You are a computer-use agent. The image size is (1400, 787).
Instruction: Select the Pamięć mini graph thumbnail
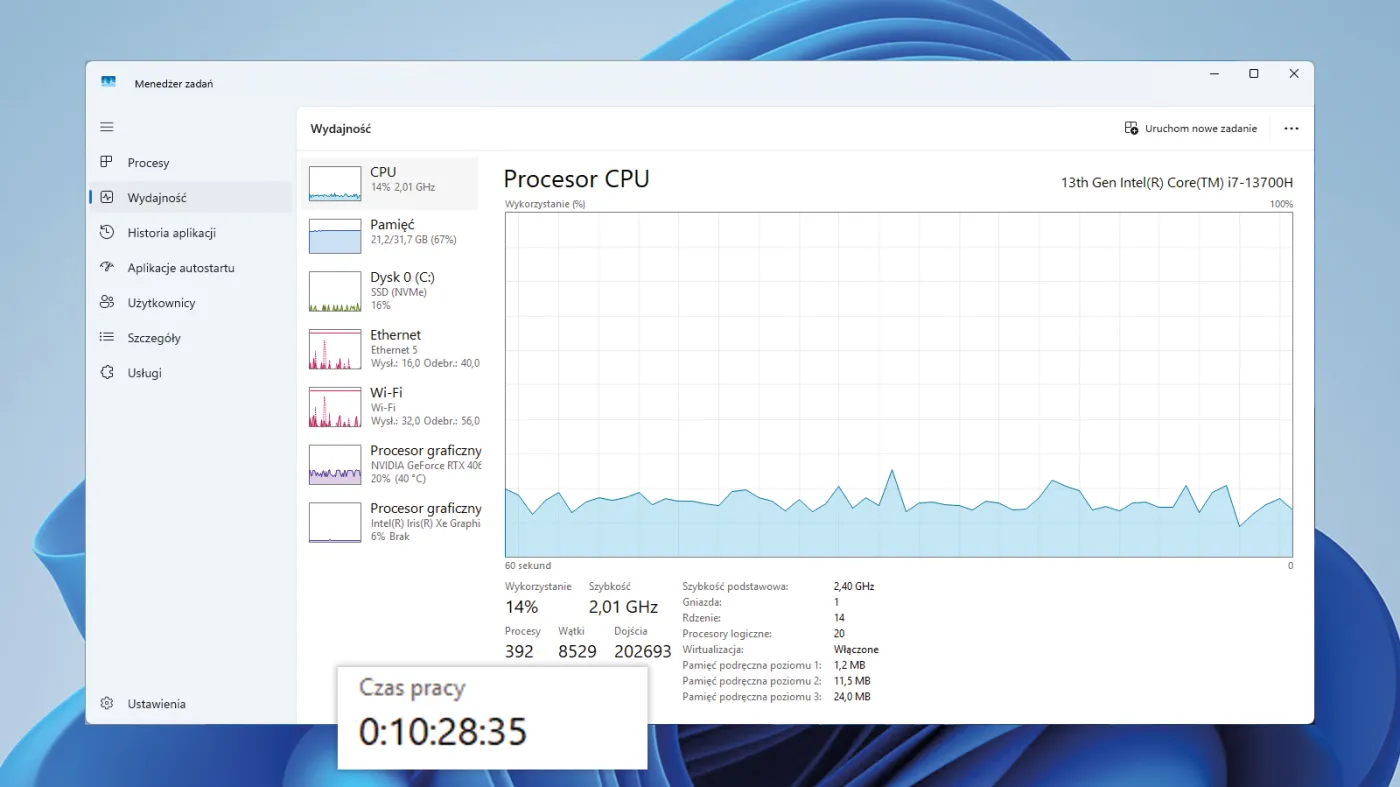pos(335,236)
